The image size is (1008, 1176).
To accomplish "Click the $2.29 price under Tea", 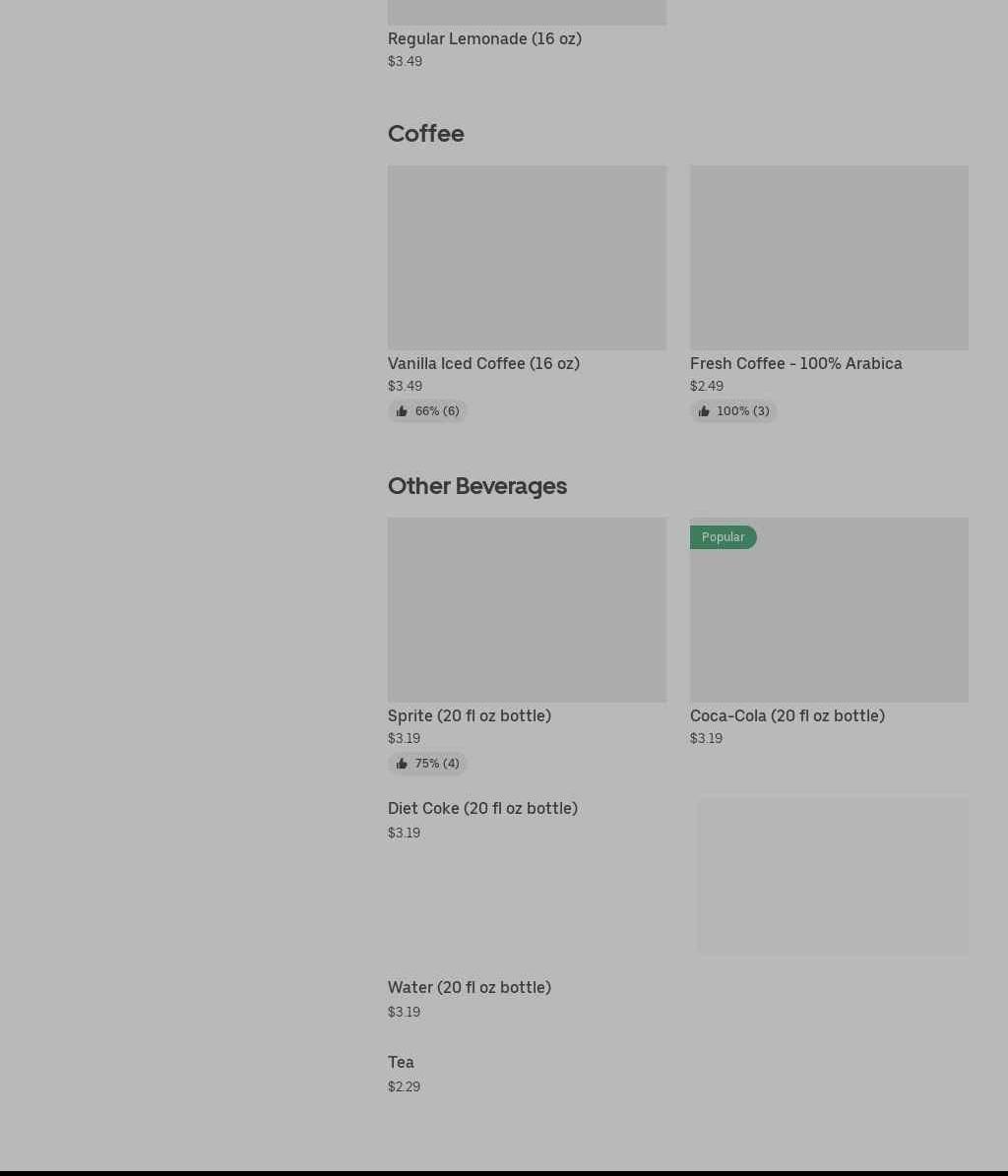I will click(404, 1086).
